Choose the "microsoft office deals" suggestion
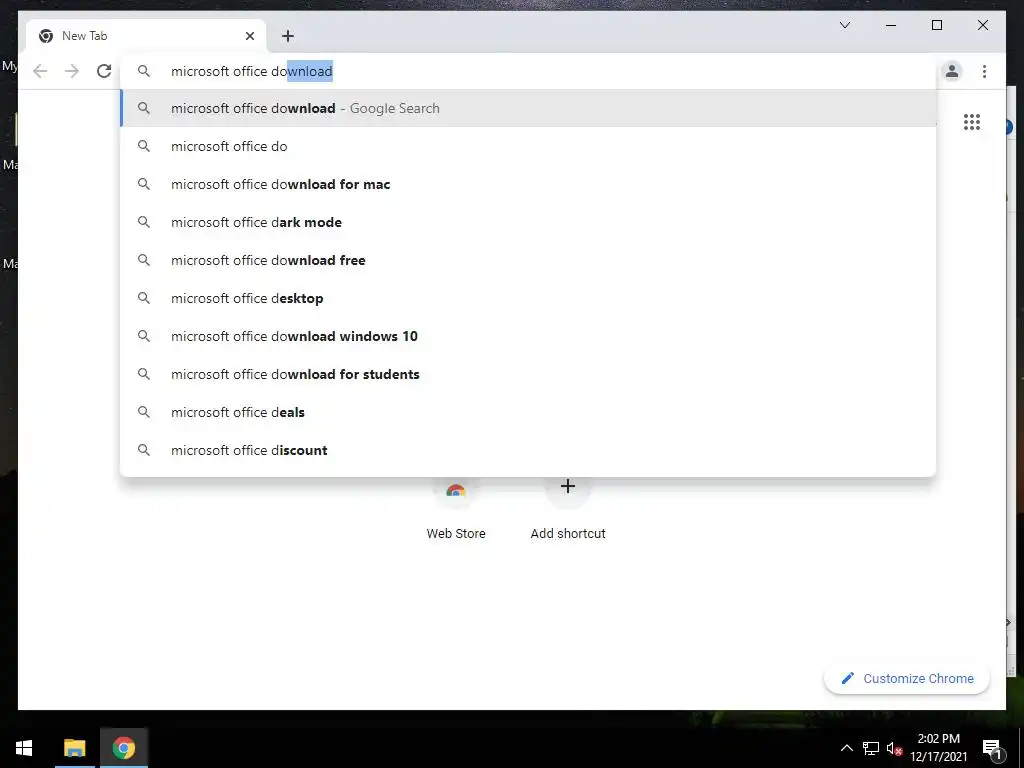 528,412
